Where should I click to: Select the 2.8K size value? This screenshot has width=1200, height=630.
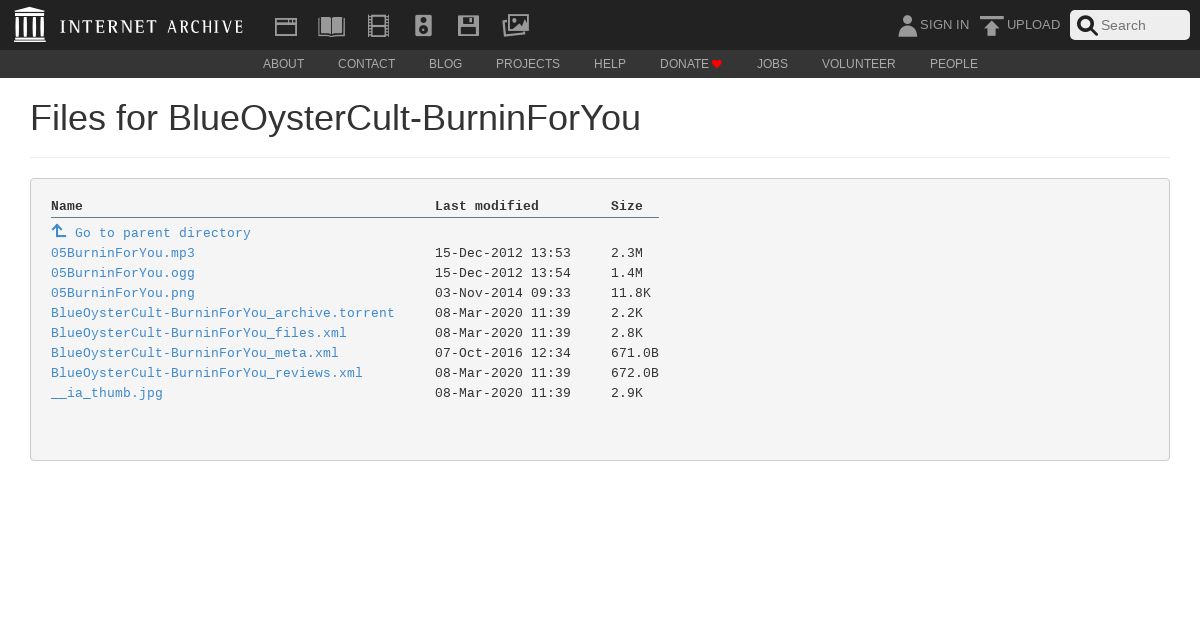point(627,333)
